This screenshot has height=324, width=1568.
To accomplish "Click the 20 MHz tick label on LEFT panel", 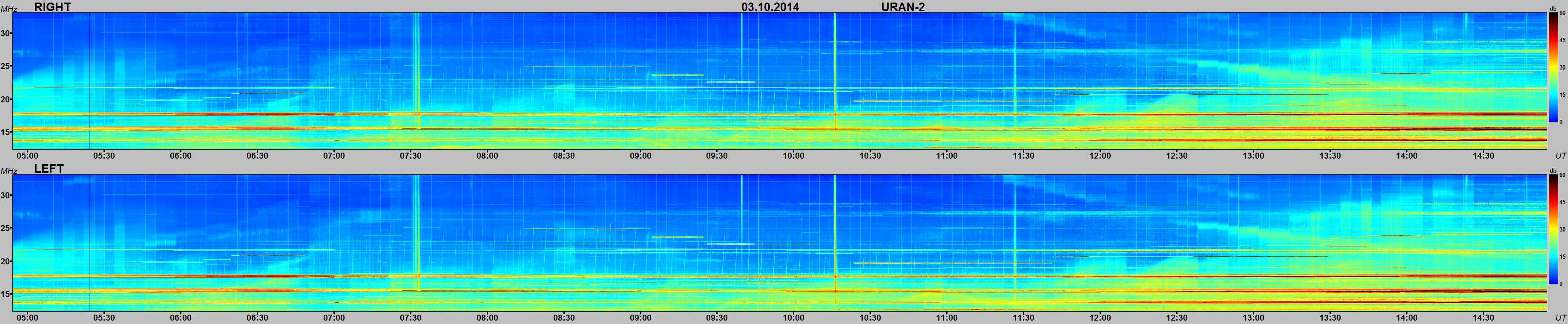I will point(6,261).
